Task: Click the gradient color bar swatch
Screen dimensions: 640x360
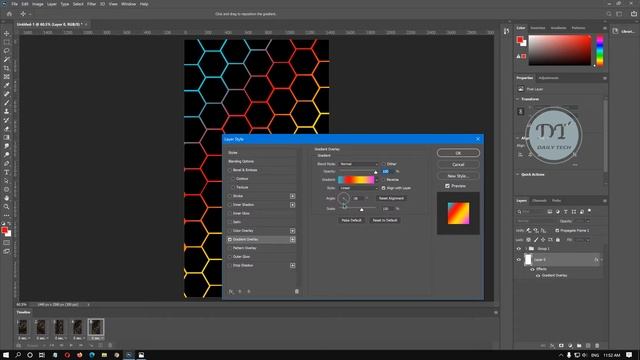Action: [356, 180]
